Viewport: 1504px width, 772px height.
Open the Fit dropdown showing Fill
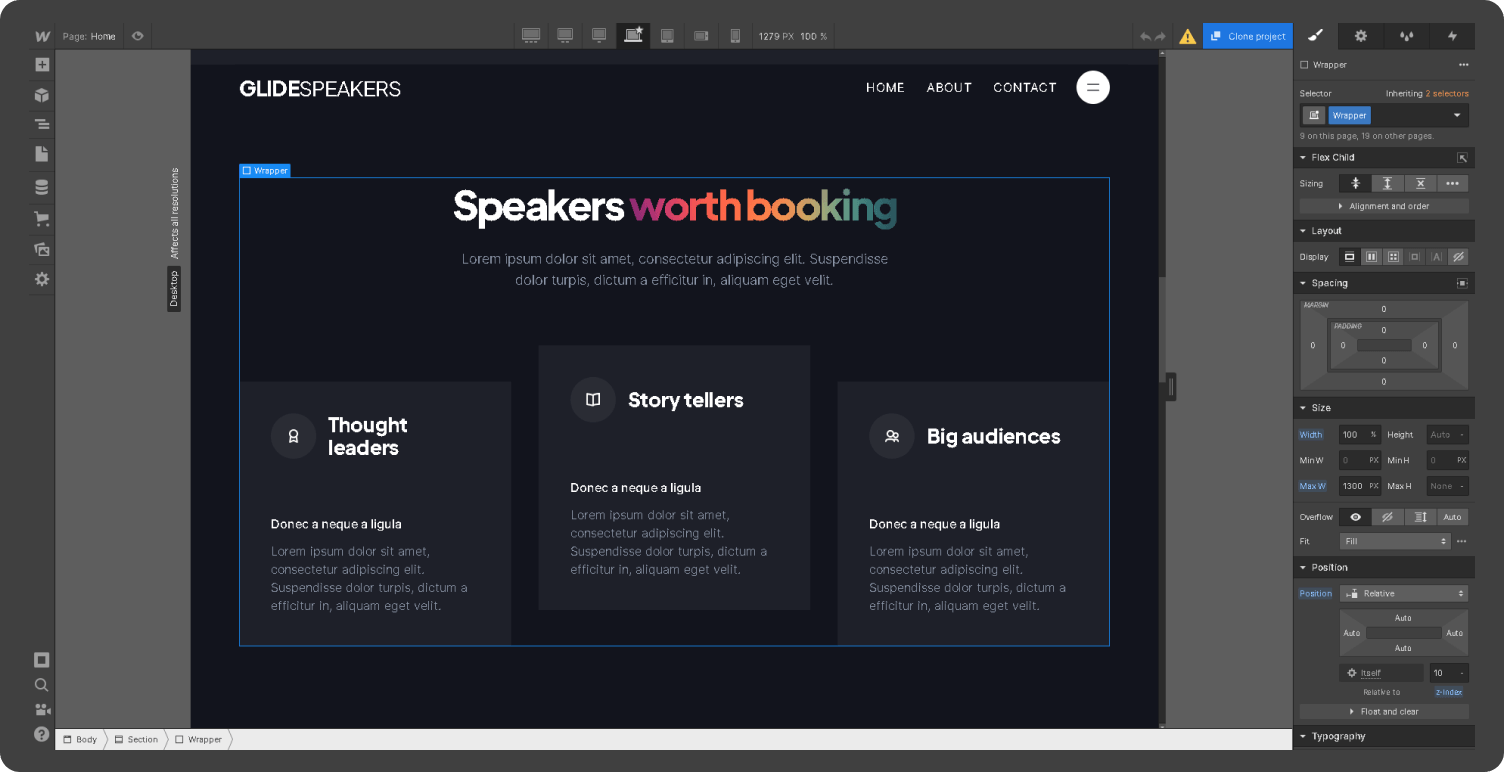pos(1395,541)
